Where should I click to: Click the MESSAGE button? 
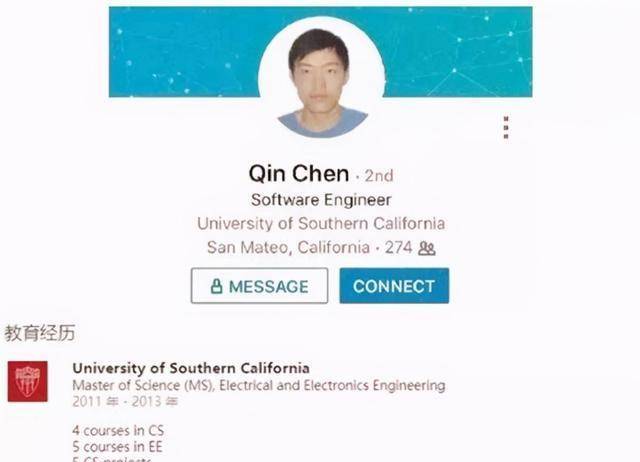tap(260, 286)
